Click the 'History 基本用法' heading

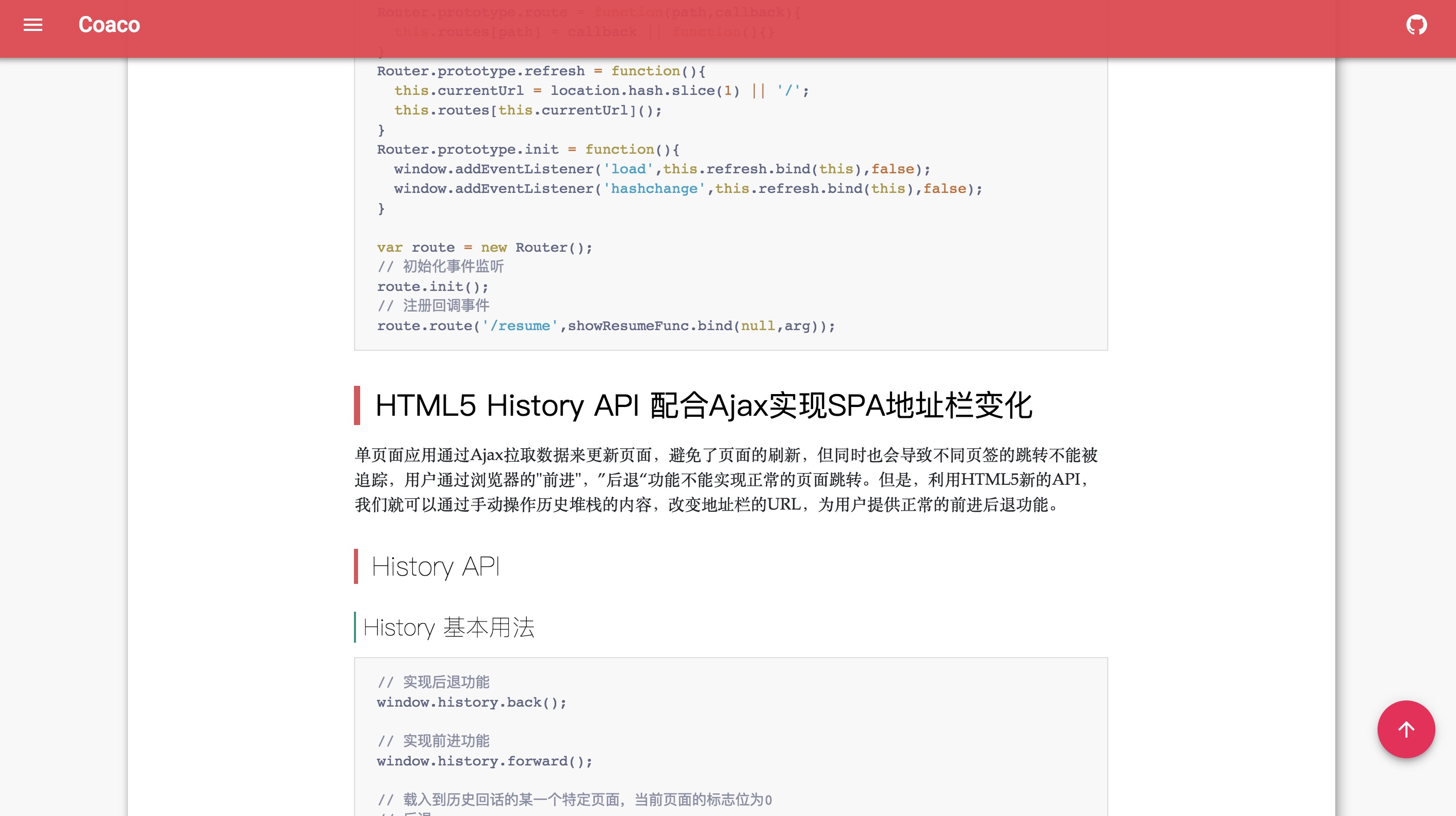[448, 627]
